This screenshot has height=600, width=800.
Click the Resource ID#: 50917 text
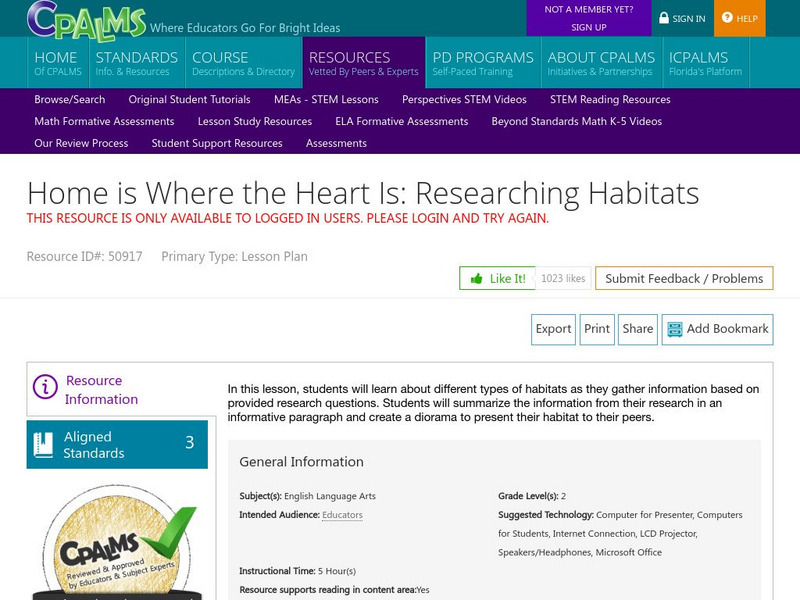pyautogui.click(x=85, y=256)
